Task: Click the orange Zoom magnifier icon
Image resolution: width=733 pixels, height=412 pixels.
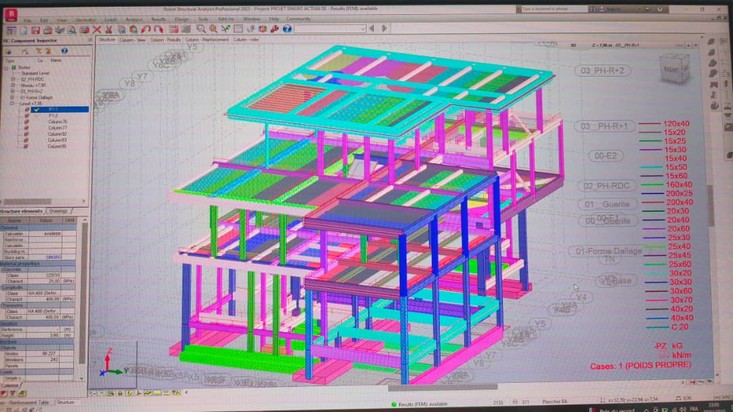Action: point(213,29)
